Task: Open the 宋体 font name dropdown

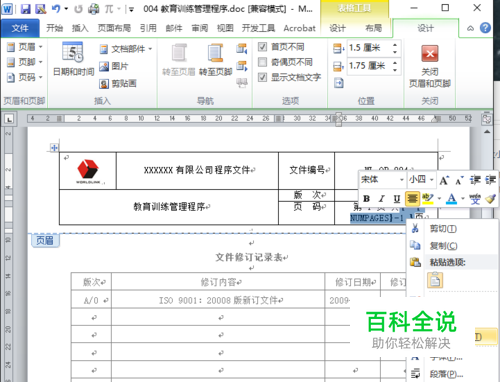Action: point(382,180)
